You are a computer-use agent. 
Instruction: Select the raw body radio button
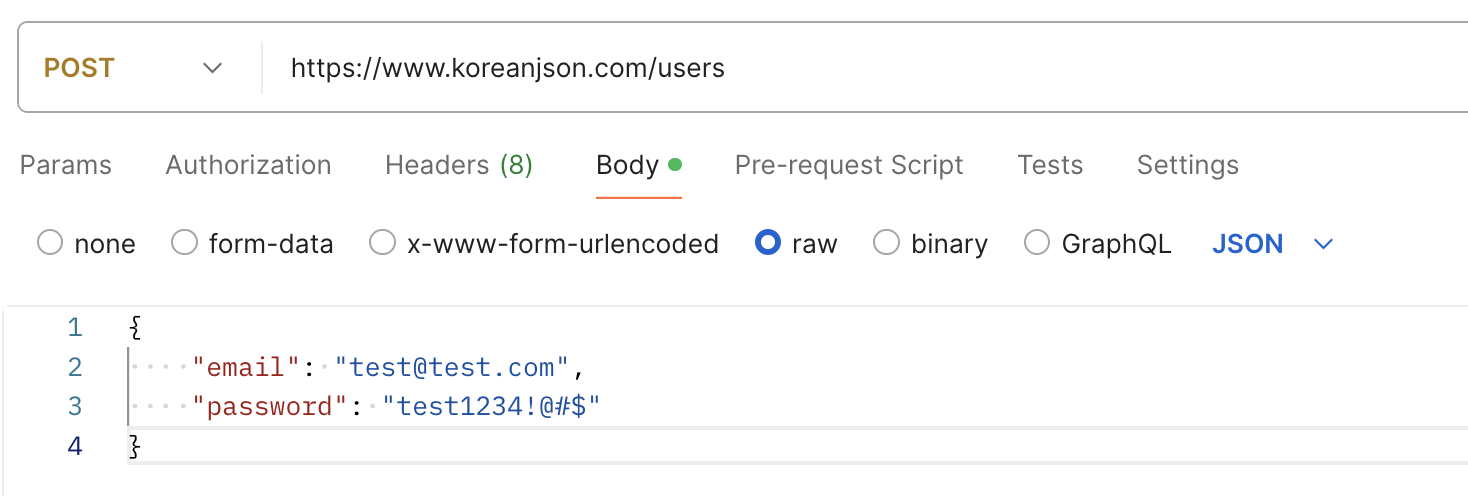tap(768, 243)
